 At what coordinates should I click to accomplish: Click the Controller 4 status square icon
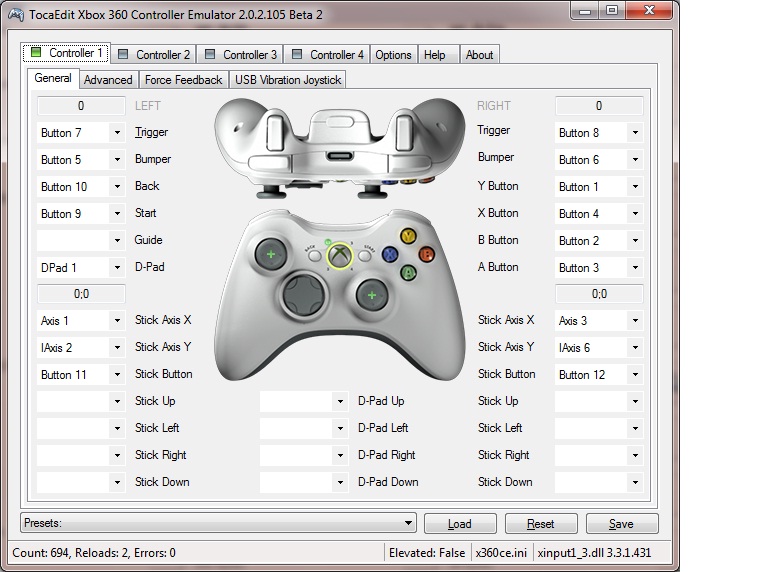(x=297, y=54)
